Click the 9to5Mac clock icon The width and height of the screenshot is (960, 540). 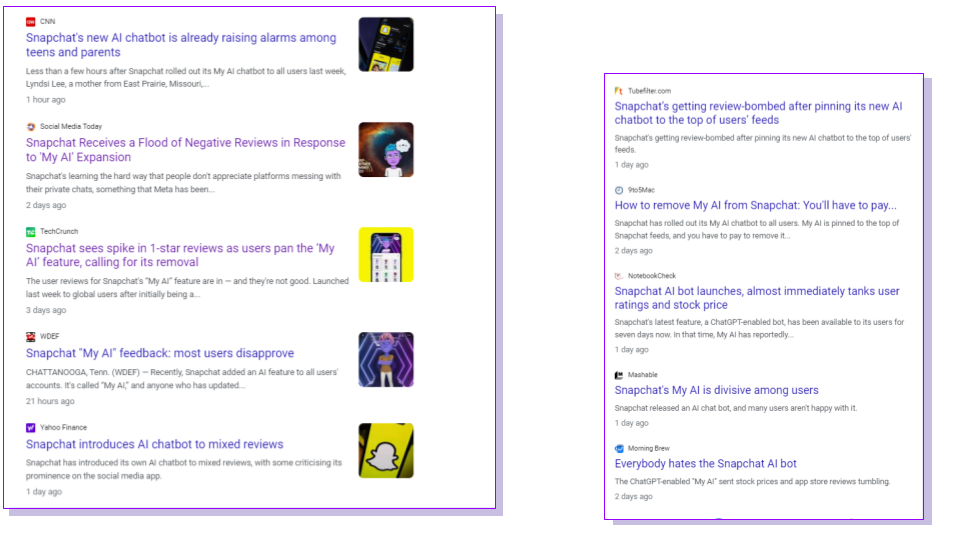tap(619, 189)
